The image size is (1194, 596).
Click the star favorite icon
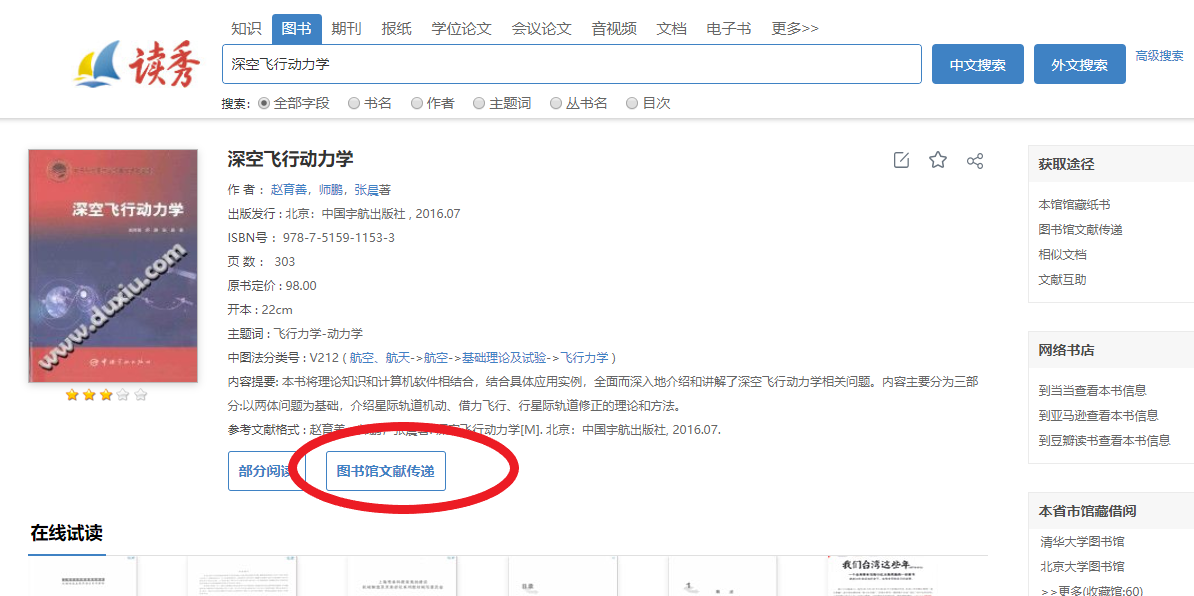[938, 160]
